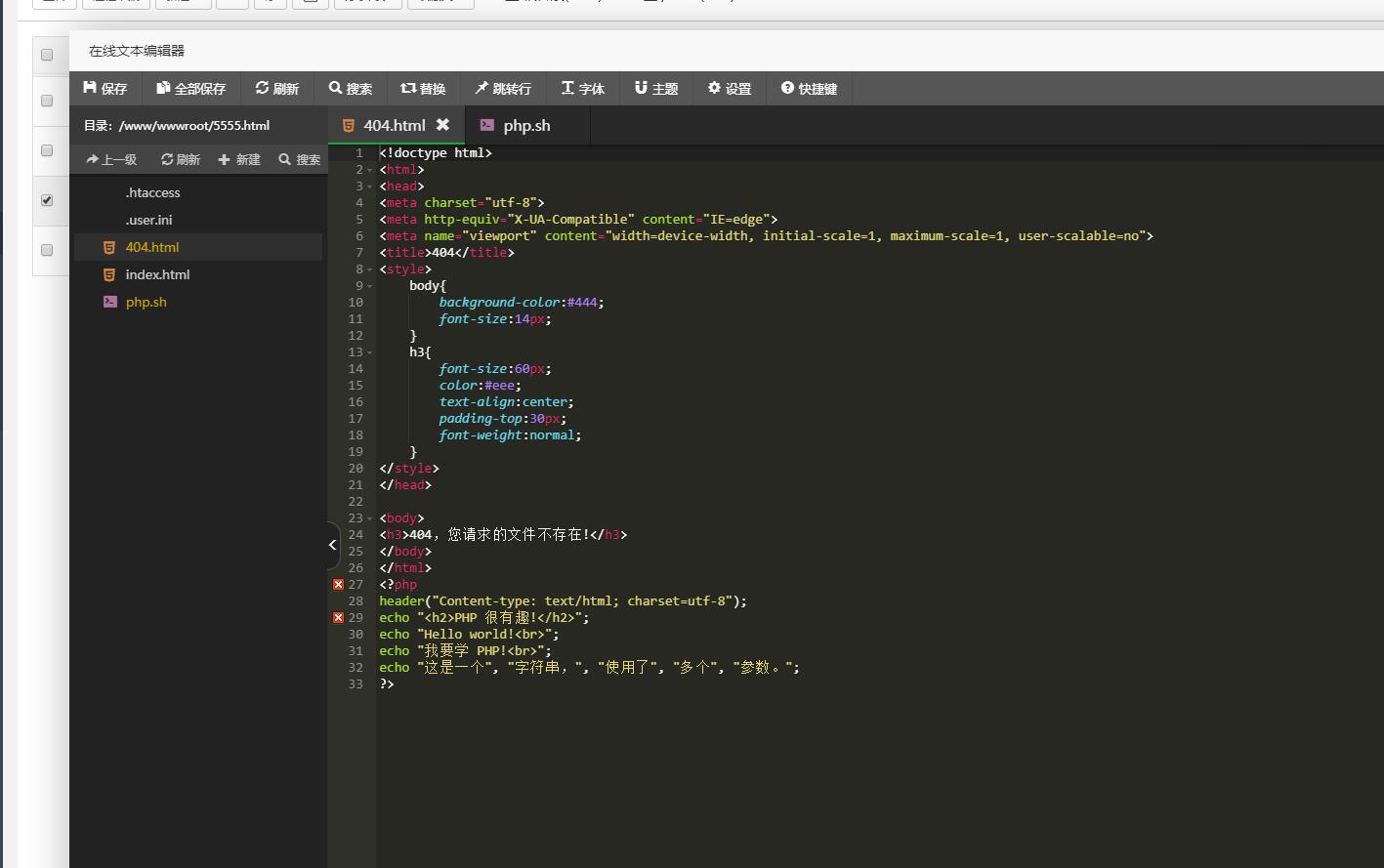Fold the html tag at line 2
The width and height of the screenshot is (1384, 868).
tap(370, 170)
